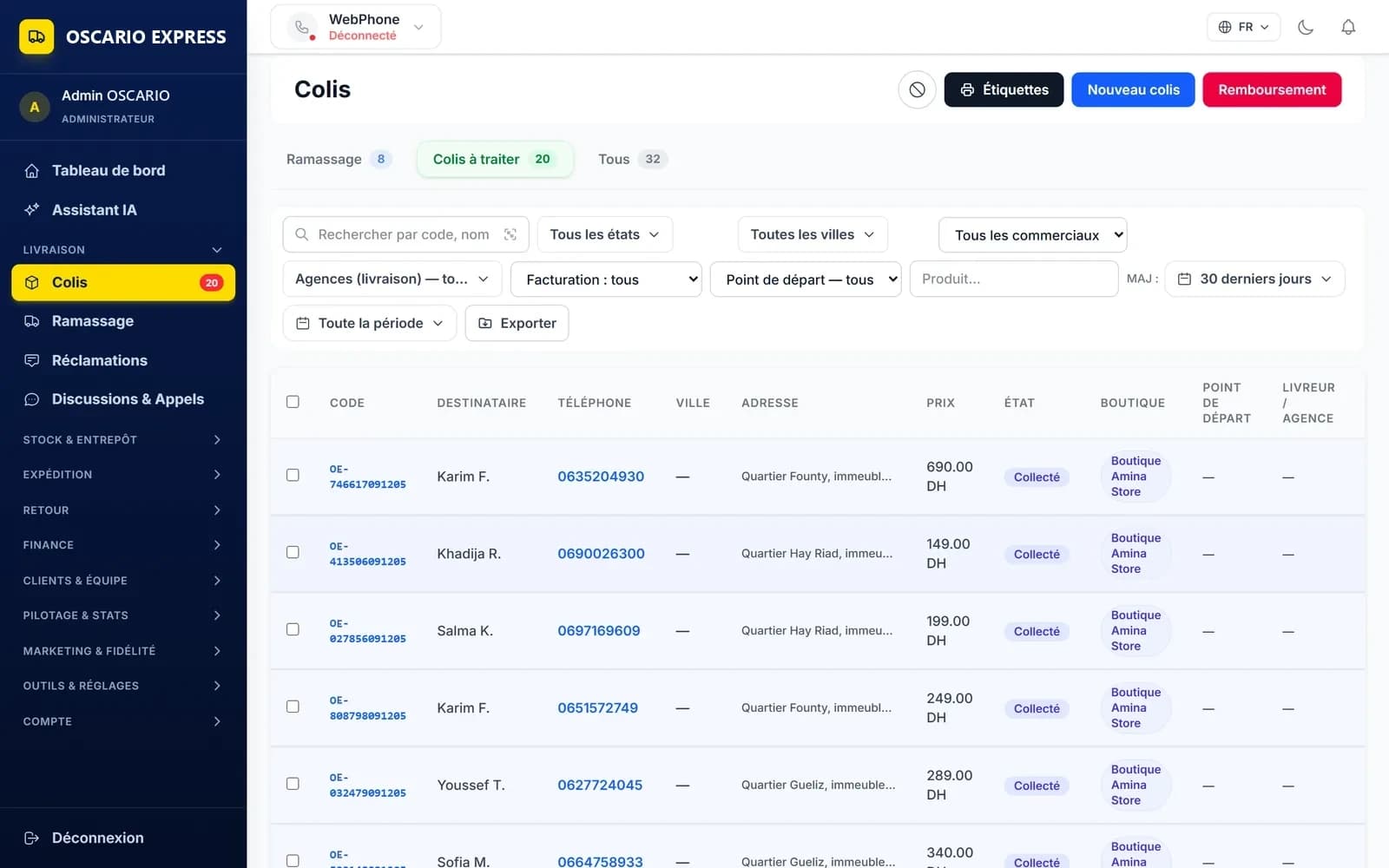Open notifications via the bell icon

pyautogui.click(x=1347, y=27)
